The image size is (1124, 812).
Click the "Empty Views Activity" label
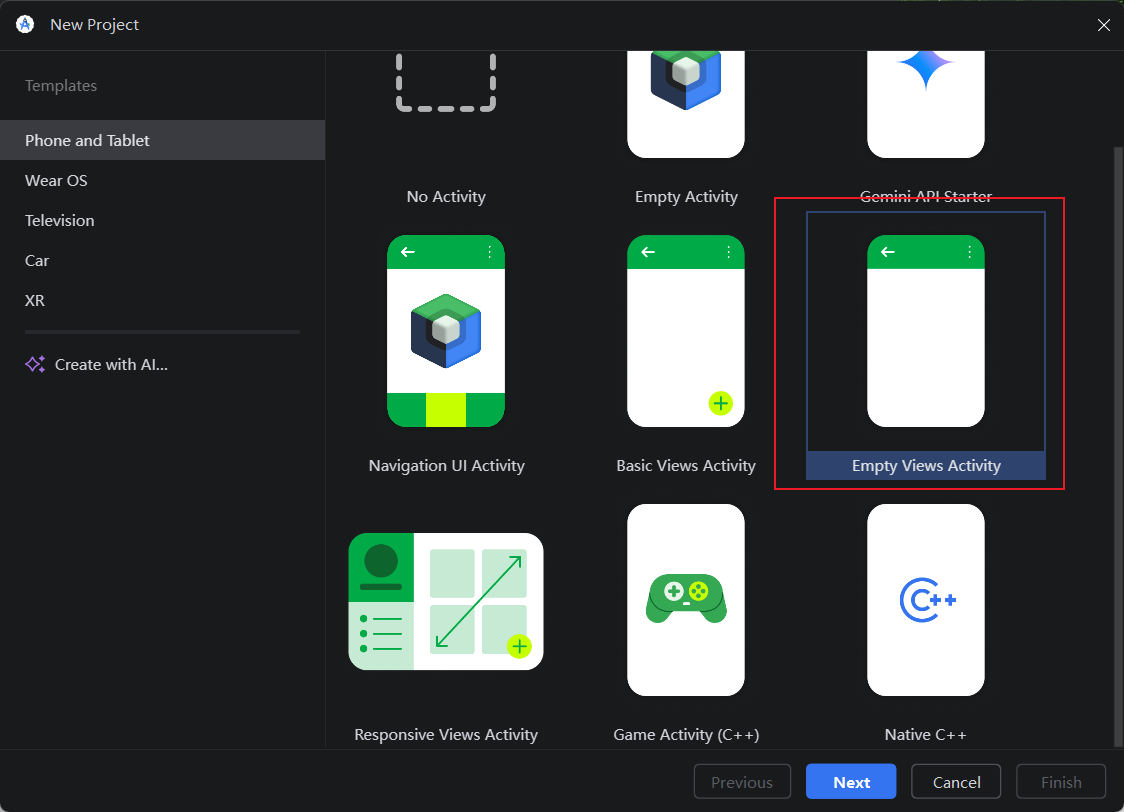(x=925, y=465)
